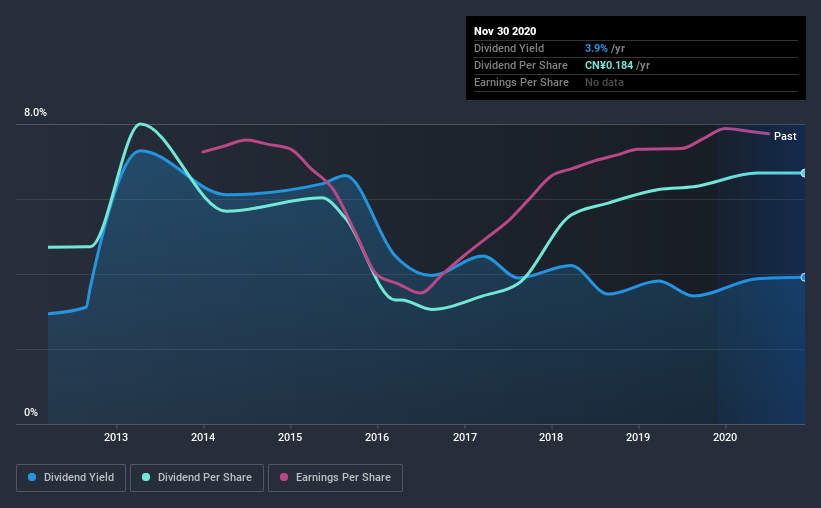Viewport: 821px width, 508px height.
Task: Click the pink Earnings Per Share legend dot
Action: [284, 477]
